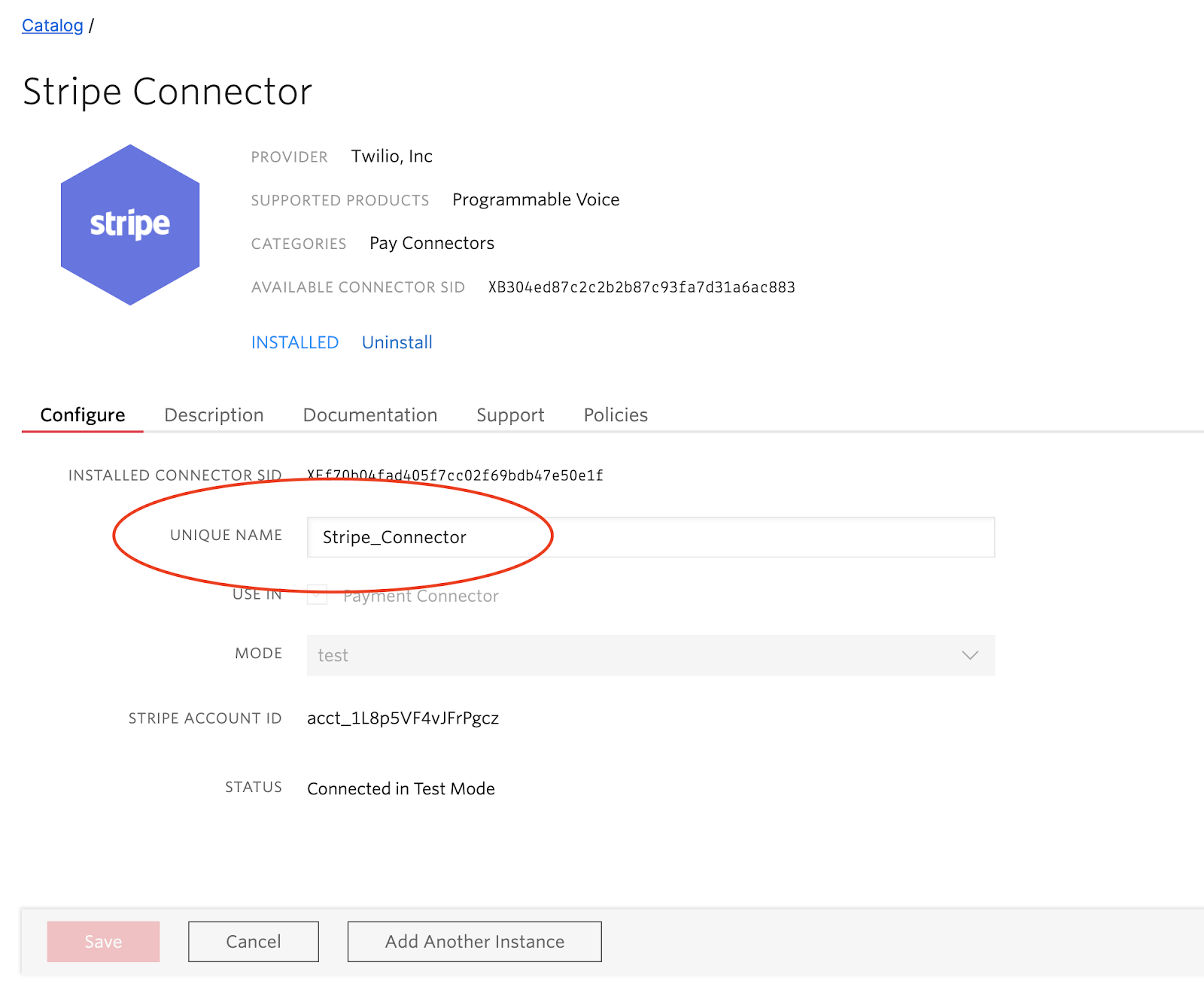The image size is (1204, 1002).
Task: Click the Mode dropdown chevron arrow
Action: pos(970,655)
